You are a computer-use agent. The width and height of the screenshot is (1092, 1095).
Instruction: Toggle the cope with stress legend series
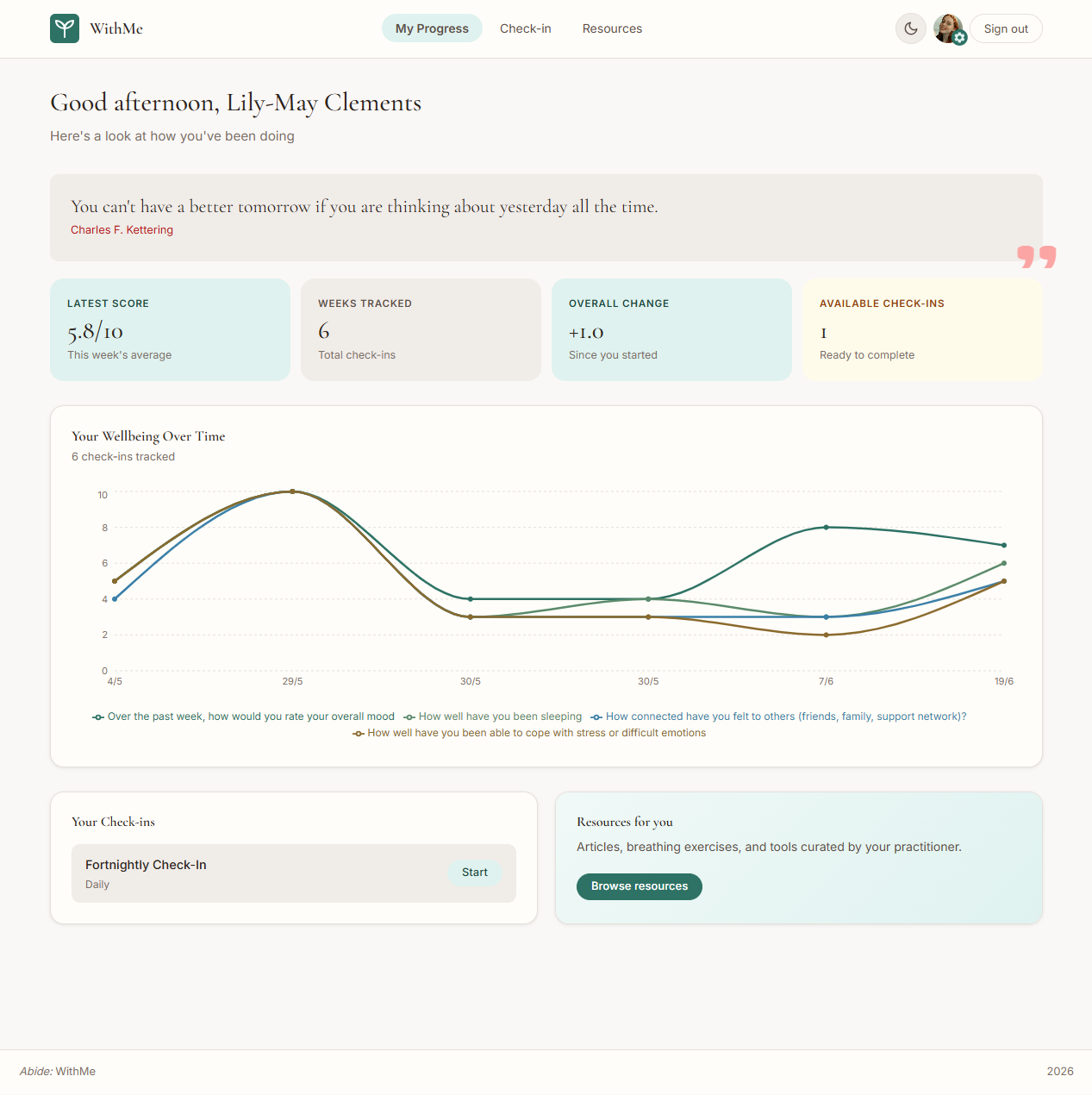(529, 733)
